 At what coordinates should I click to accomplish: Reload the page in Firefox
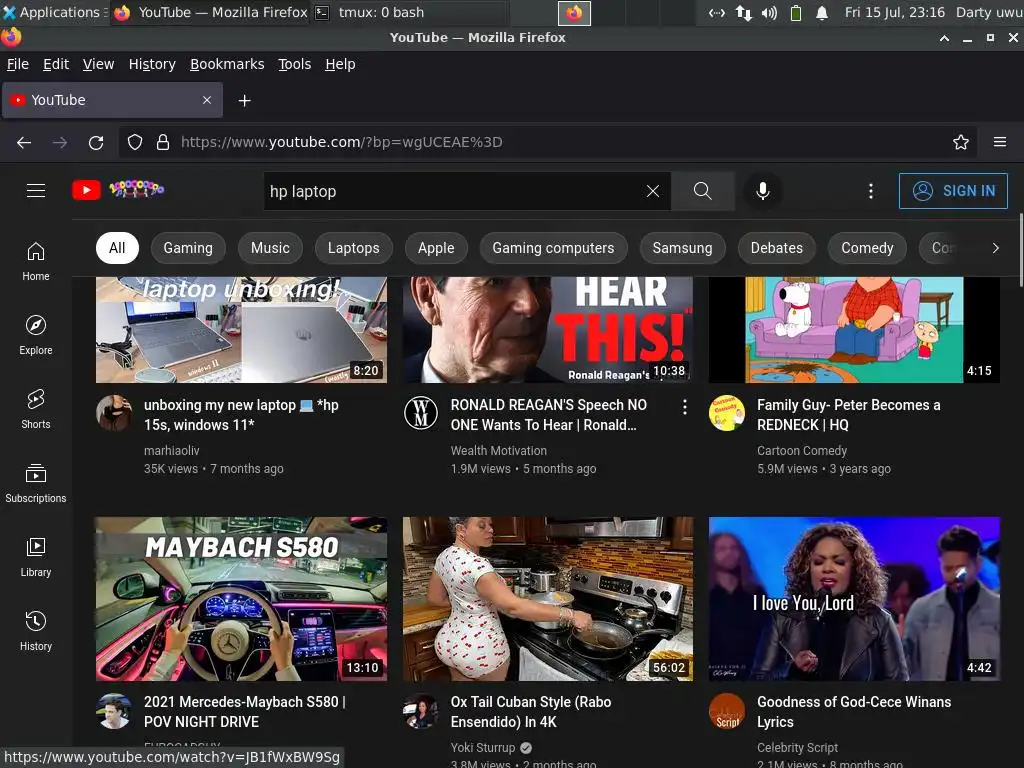[96, 142]
